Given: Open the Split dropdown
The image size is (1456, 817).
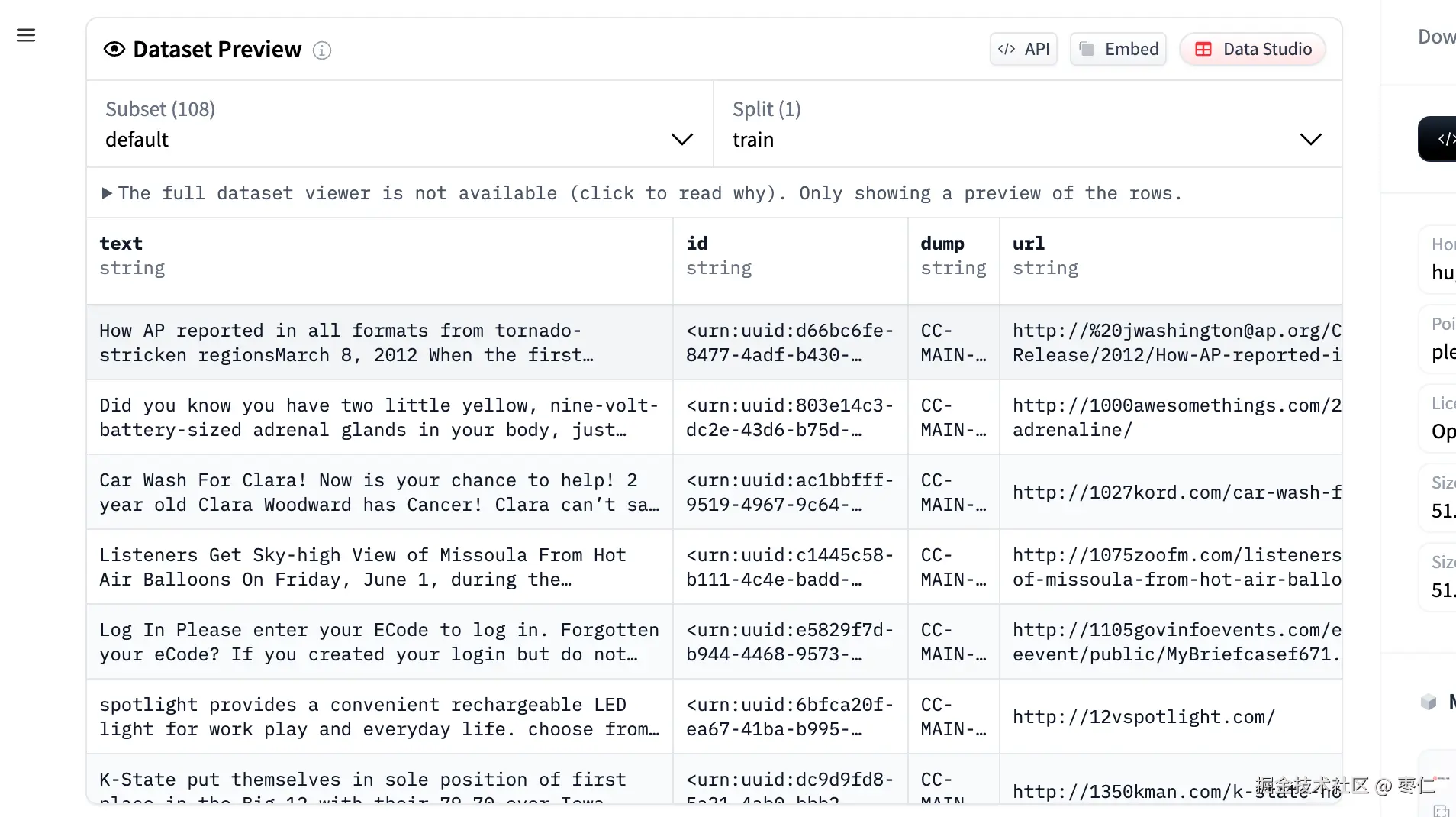Looking at the screenshot, I should click(1027, 124).
